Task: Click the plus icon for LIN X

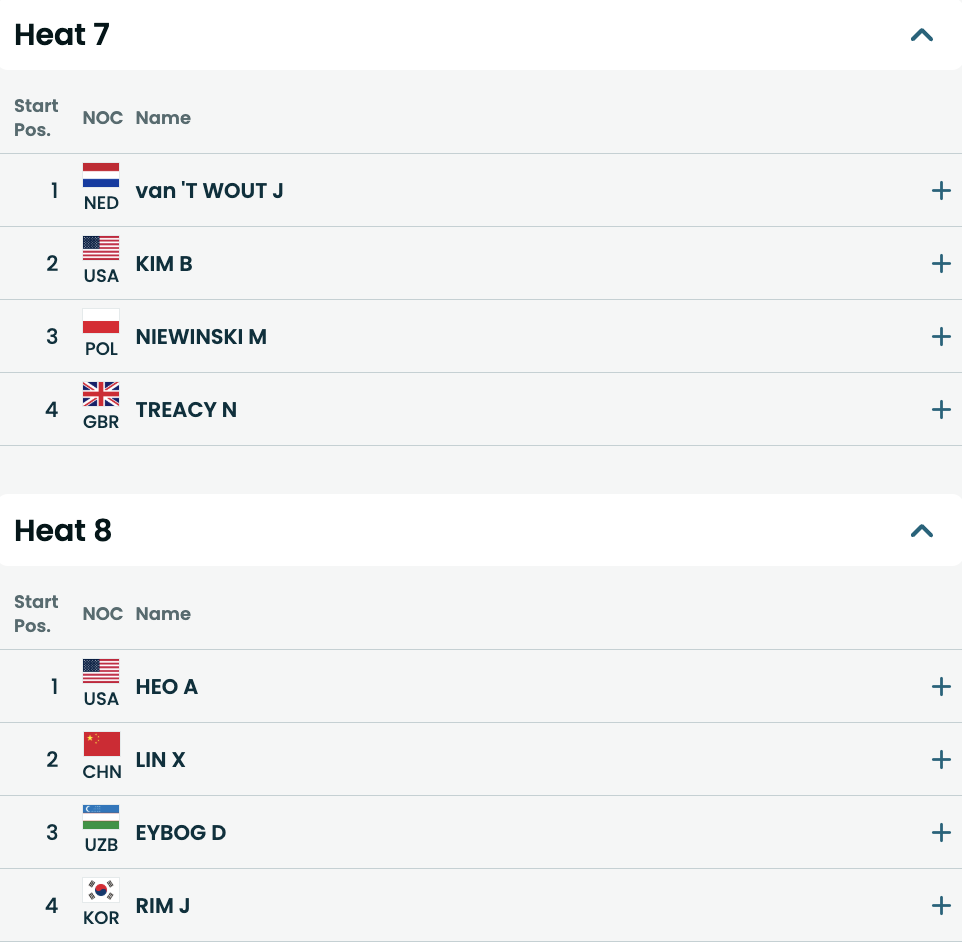Action: (940, 759)
